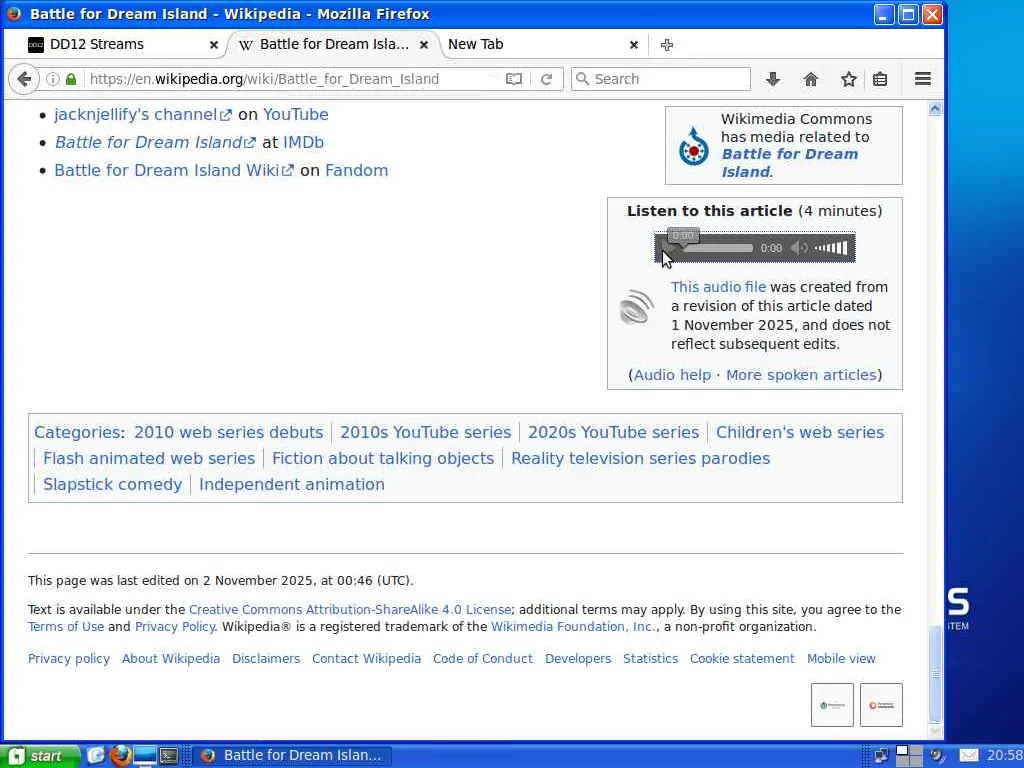Reload the Wikipedia page
Image resolution: width=1024 pixels, height=768 pixels.
[547, 79]
